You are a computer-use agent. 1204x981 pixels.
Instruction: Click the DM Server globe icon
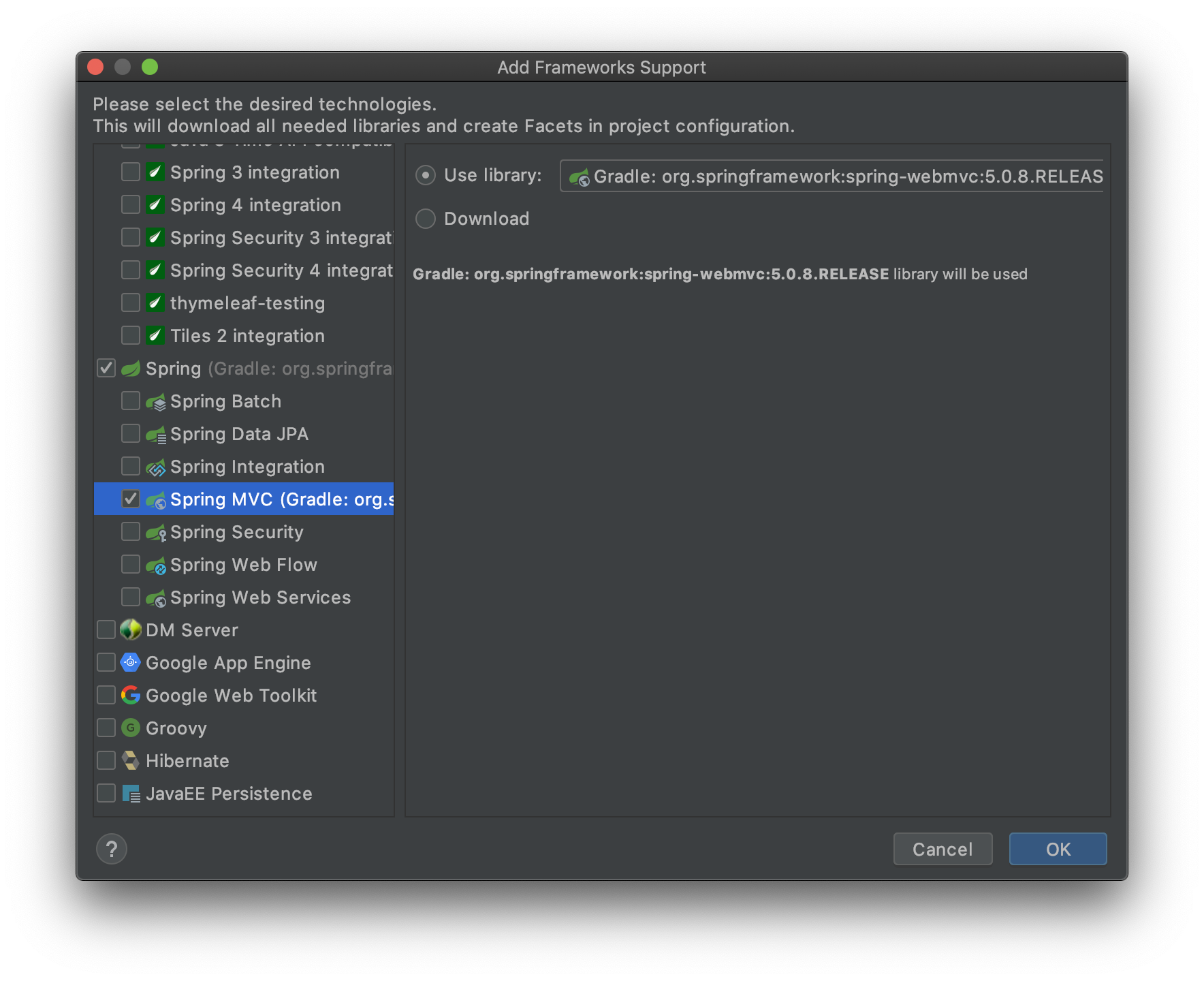[131, 629]
